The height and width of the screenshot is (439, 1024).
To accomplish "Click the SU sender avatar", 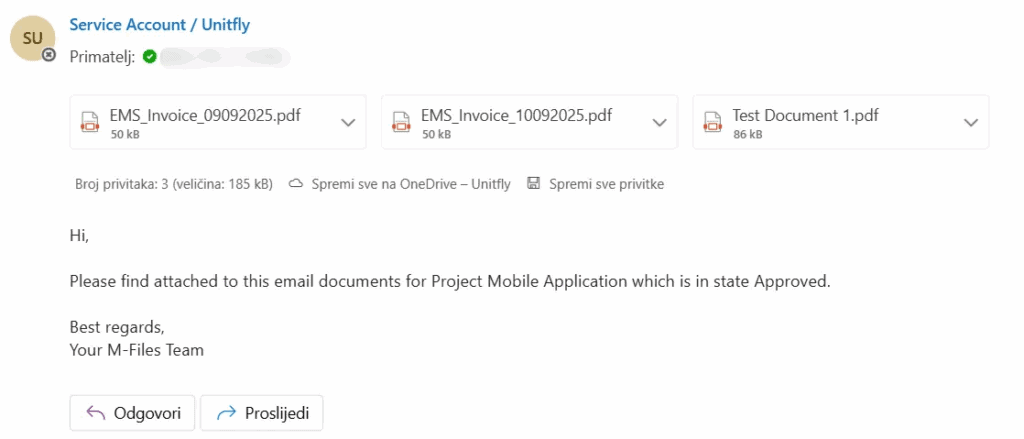I will (30, 37).
